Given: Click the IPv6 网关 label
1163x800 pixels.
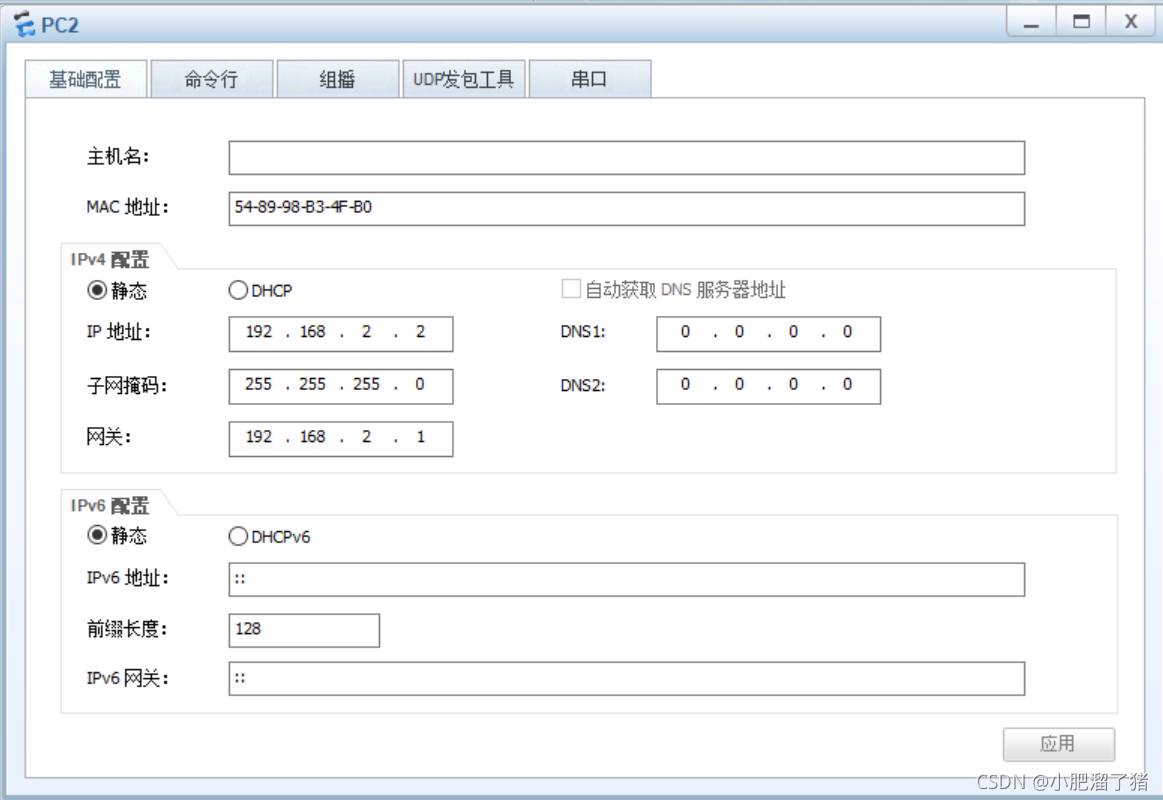Looking at the screenshot, I should click(x=128, y=678).
